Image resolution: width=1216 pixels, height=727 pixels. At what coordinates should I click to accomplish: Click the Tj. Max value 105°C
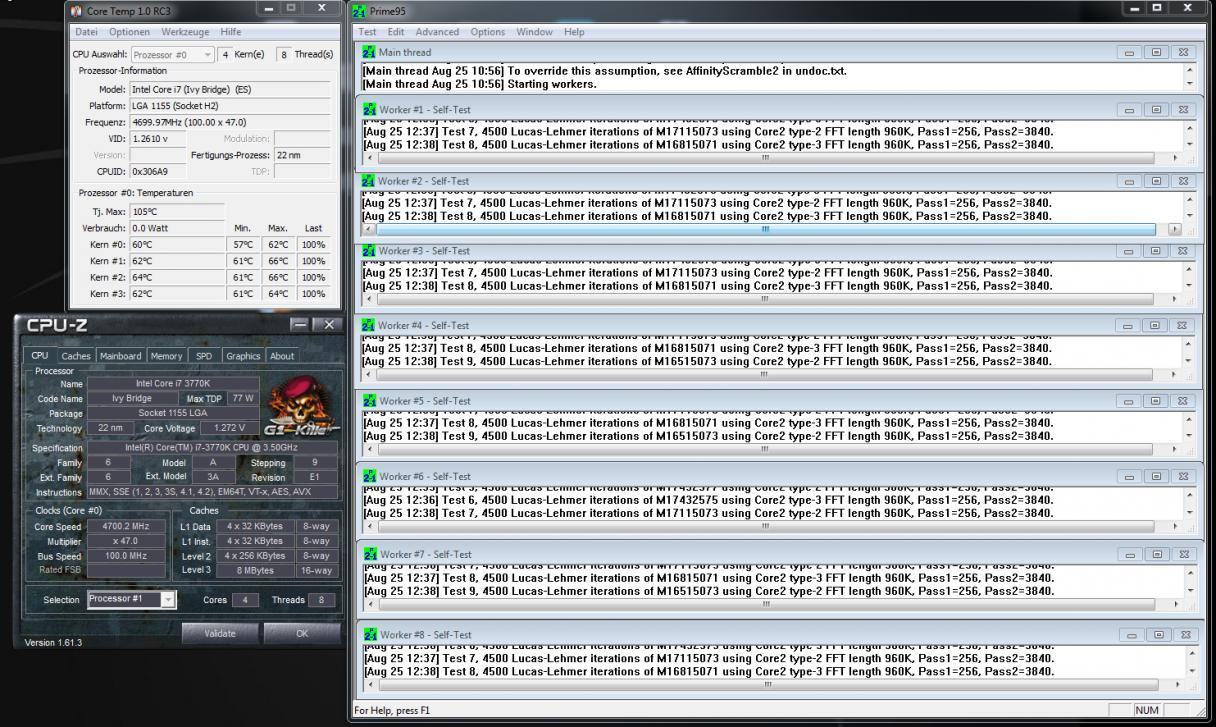[177, 211]
